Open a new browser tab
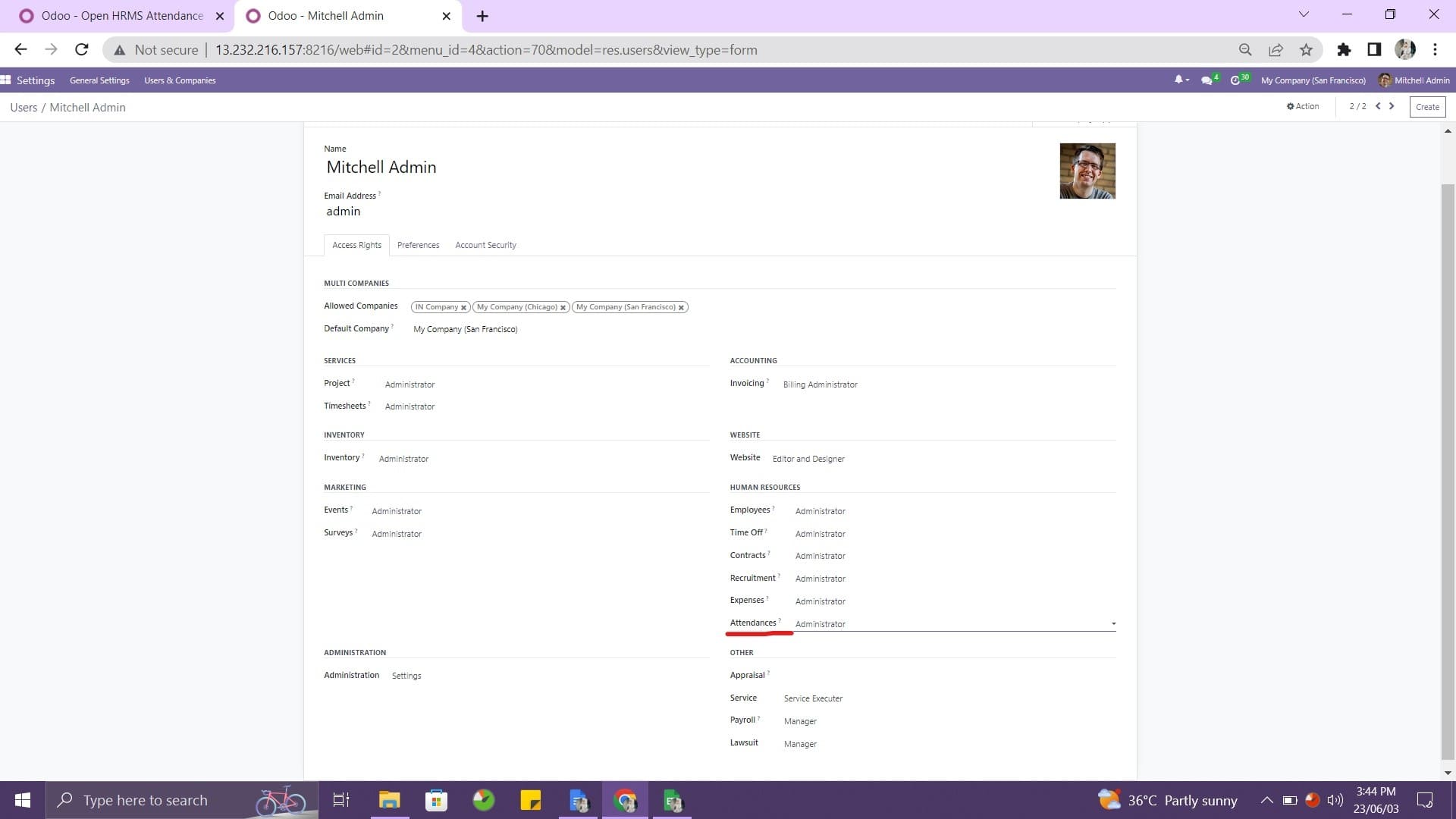The height and width of the screenshot is (819, 1456). tap(482, 16)
